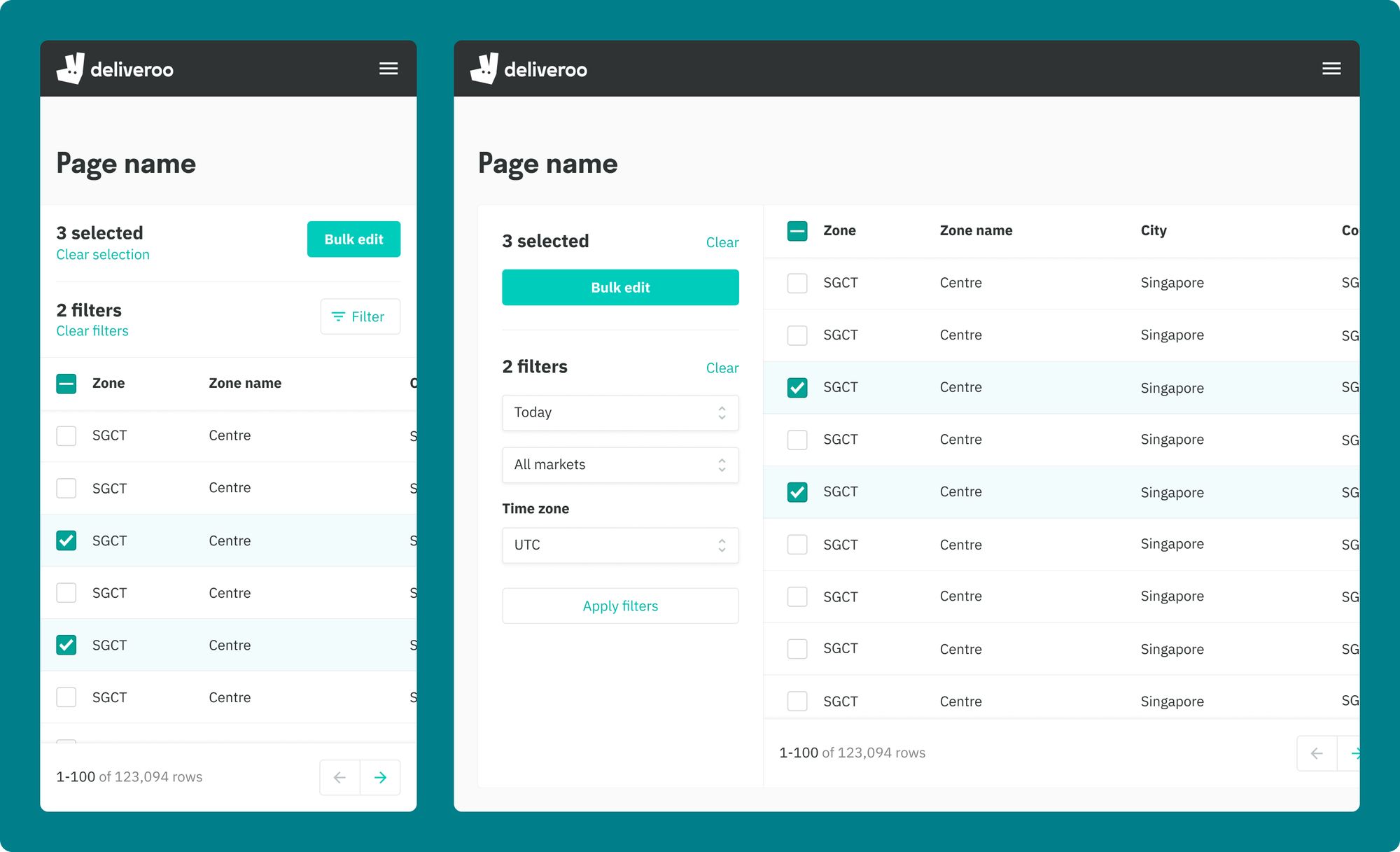Click Time zone label in desktop sidebar
The width and height of the screenshot is (1400, 852).
535,509
